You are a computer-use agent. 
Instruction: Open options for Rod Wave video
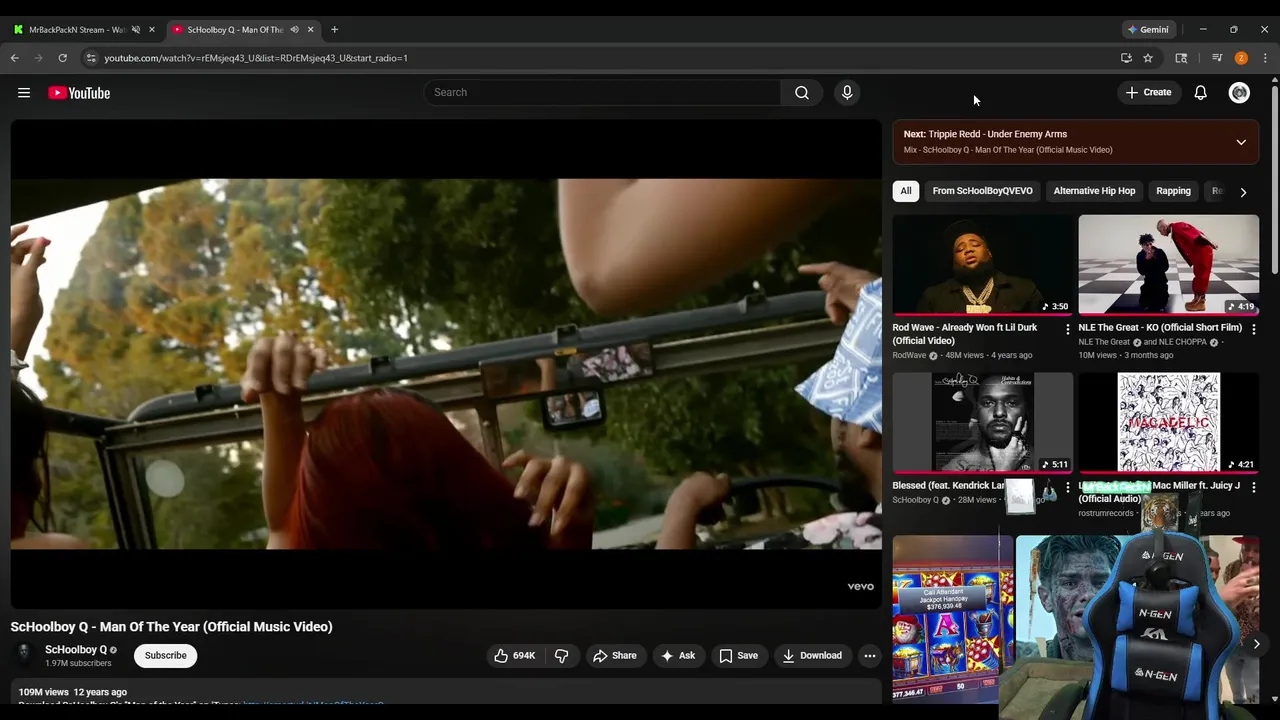tap(1067, 329)
